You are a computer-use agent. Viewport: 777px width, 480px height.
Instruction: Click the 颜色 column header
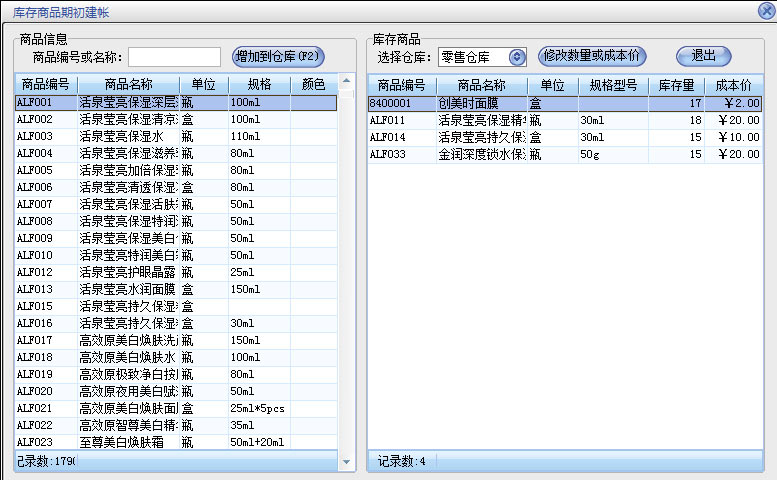313,84
